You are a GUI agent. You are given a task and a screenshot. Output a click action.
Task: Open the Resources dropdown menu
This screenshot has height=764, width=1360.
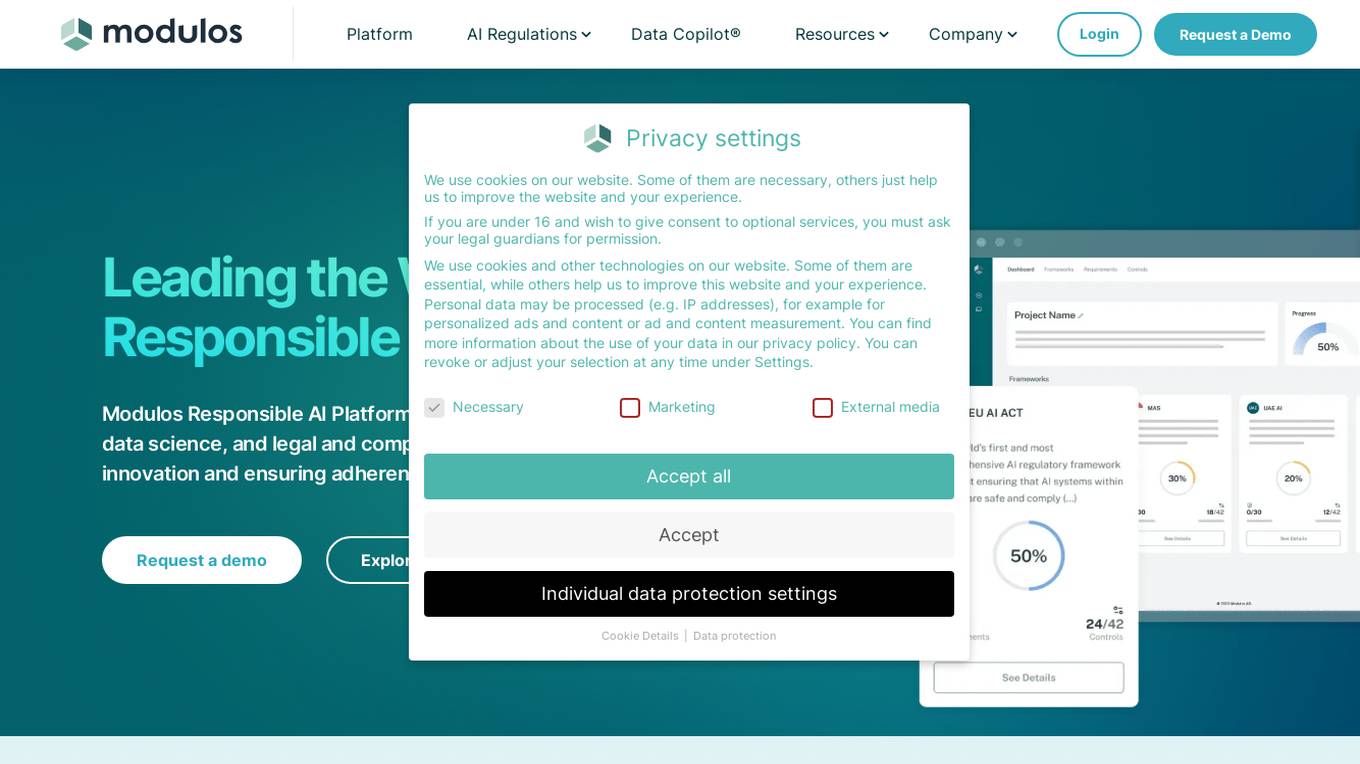pyautogui.click(x=841, y=35)
